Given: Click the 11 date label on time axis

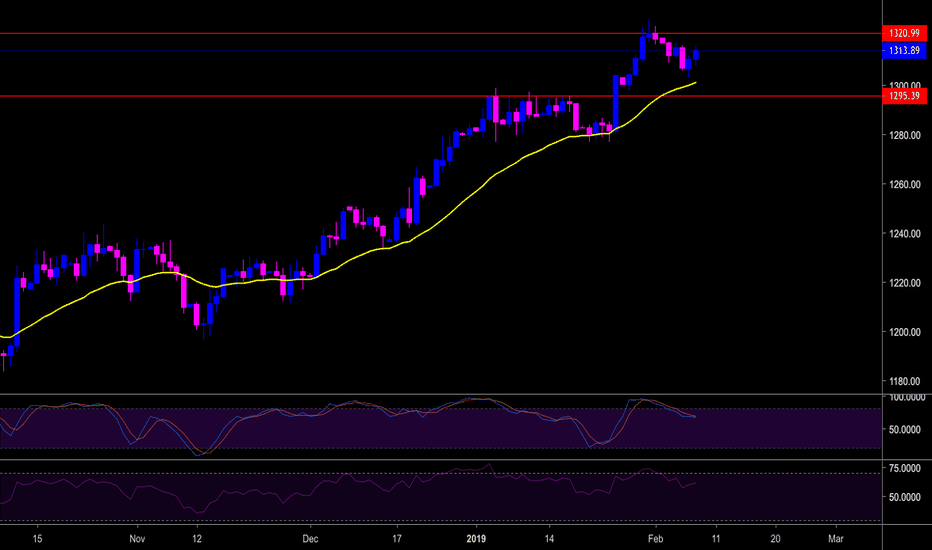Looking at the screenshot, I should pos(716,539).
